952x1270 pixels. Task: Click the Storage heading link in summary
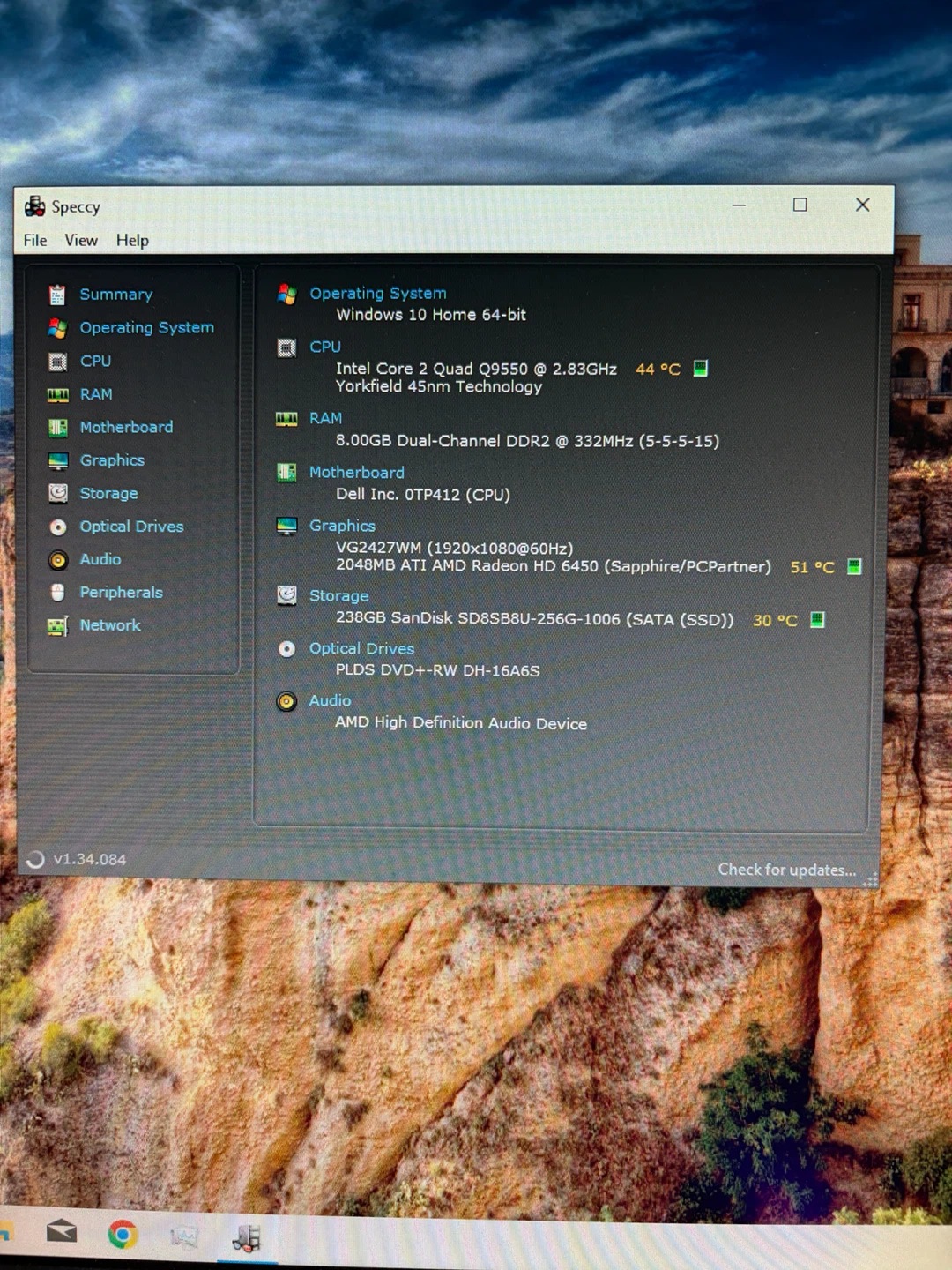pyautogui.click(x=338, y=596)
